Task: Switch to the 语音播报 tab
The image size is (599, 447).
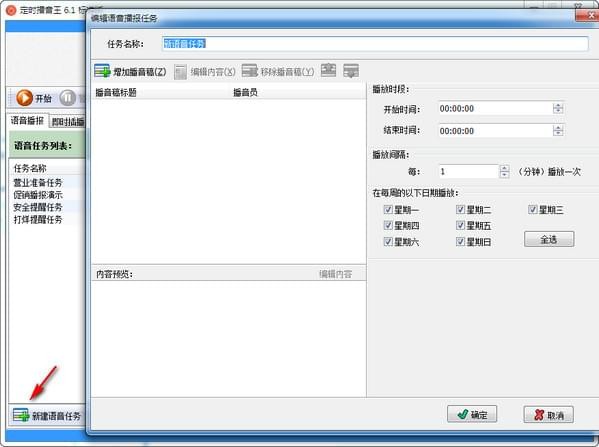Action: point(27,121)
